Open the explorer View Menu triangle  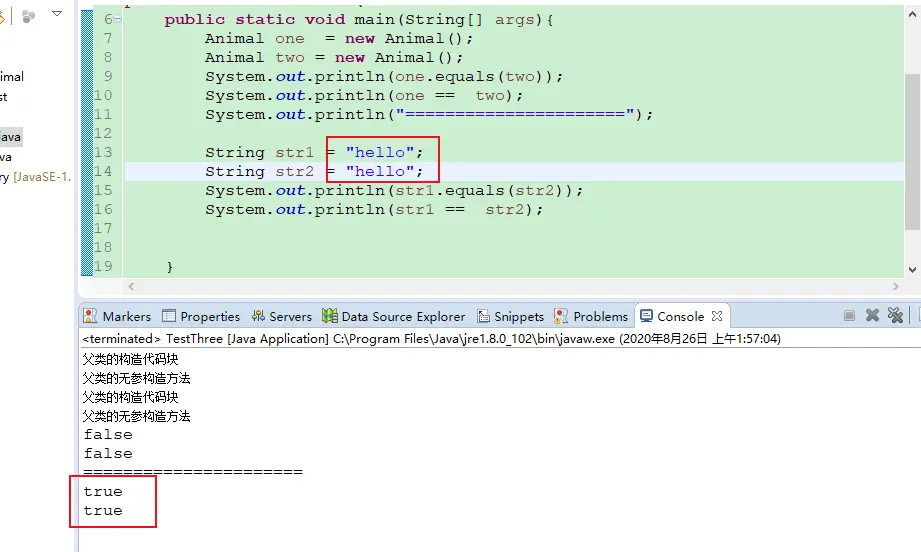point(56,15)
